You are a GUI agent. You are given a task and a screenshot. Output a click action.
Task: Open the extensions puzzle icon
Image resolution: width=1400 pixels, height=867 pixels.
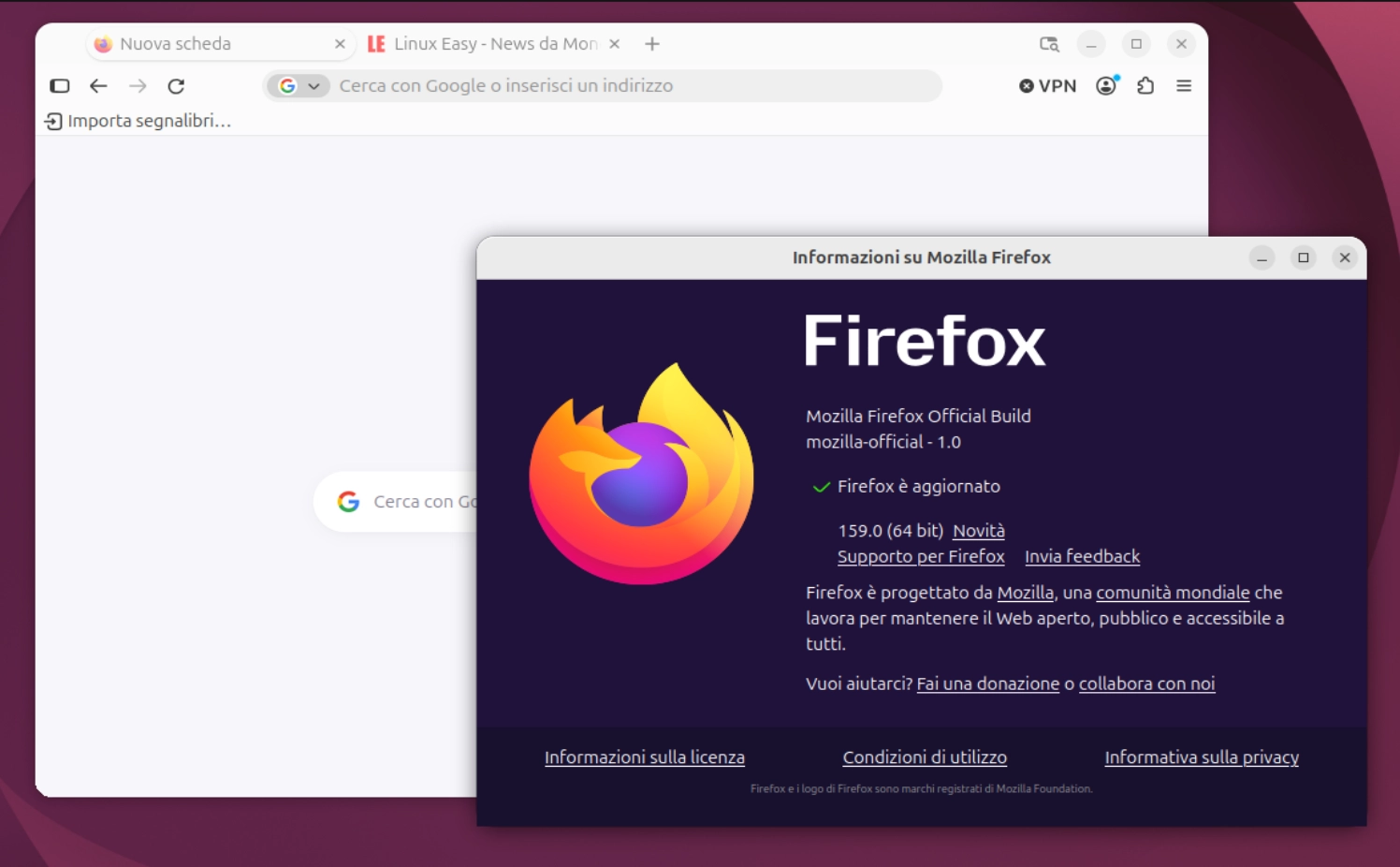point(1145,86)
